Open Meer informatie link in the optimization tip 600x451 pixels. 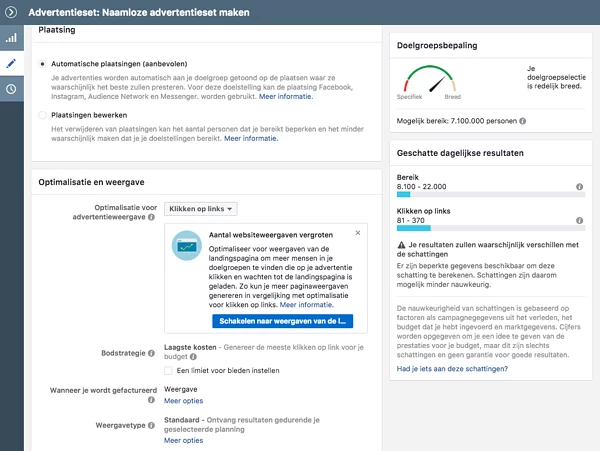(x=307, y=305)
